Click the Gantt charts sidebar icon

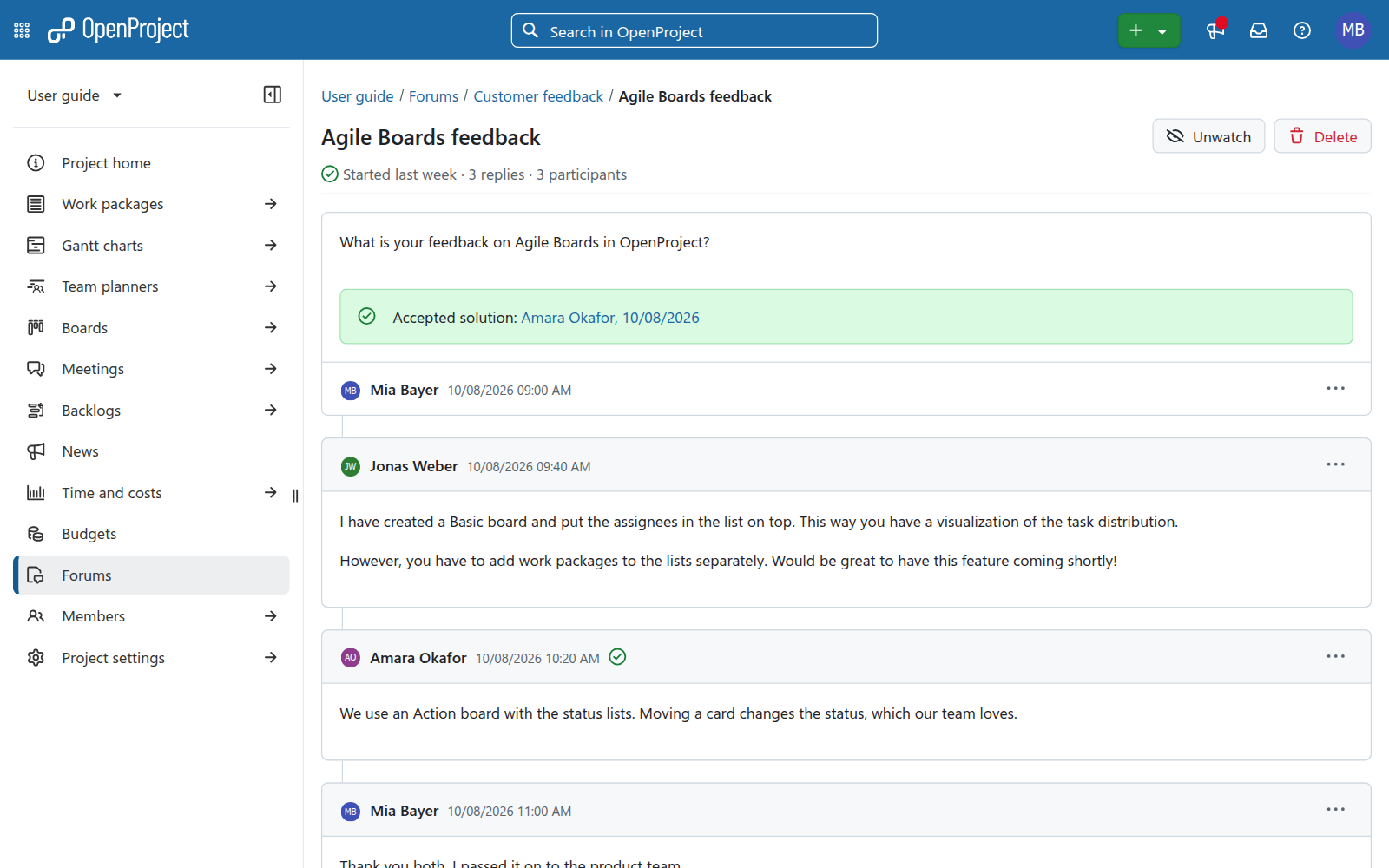(x=36, y=246)
